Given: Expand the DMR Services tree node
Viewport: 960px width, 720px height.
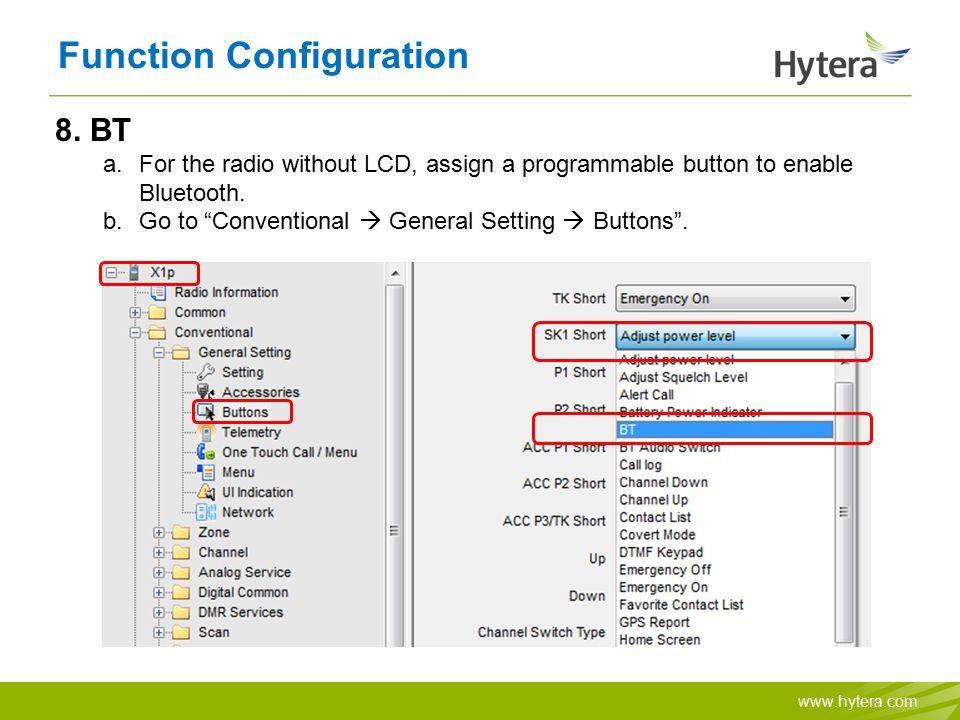Looking at the screenshot, I should 159,612.
